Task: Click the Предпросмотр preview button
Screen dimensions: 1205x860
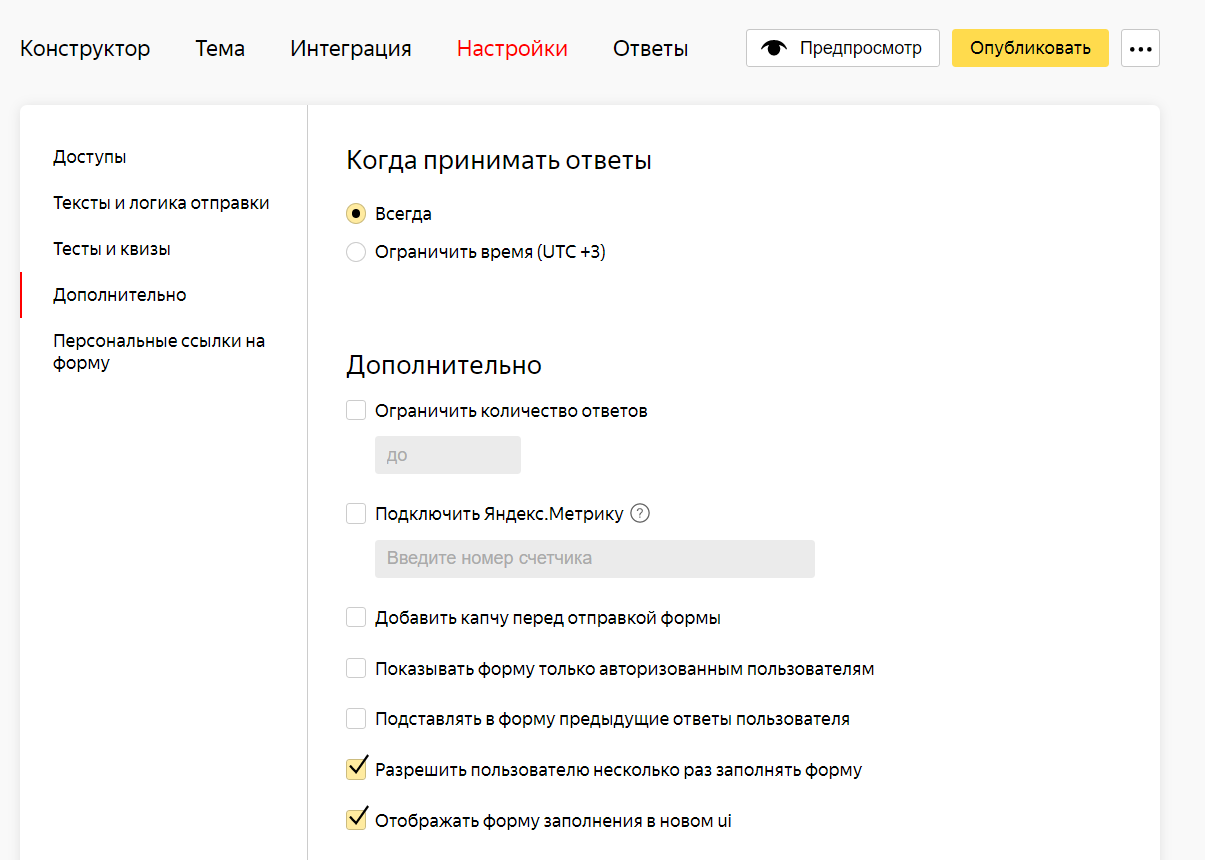Action: [x=842, y=48]
